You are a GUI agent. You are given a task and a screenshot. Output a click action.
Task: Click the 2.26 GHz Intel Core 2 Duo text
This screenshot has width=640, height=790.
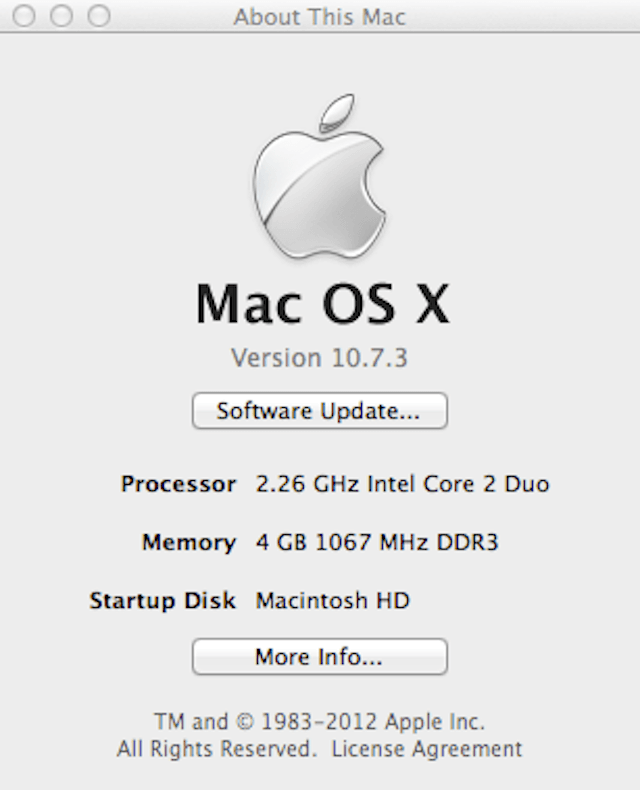point(402,484)
